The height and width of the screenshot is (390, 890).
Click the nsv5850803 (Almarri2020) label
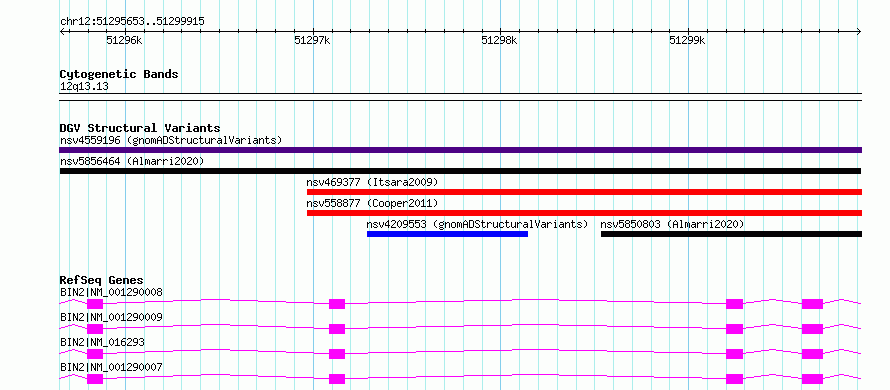click(x=673, y=224)
